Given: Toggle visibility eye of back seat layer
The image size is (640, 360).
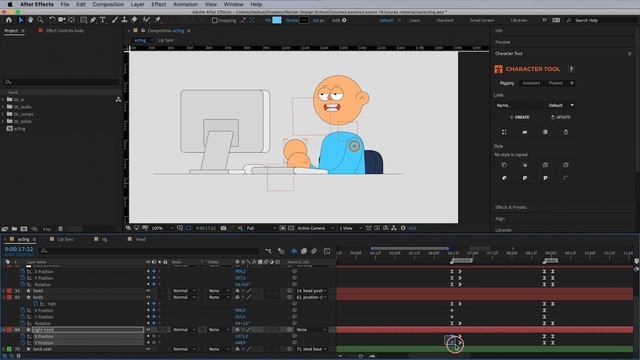Looking at the screenshot, I should pos(148,349).
